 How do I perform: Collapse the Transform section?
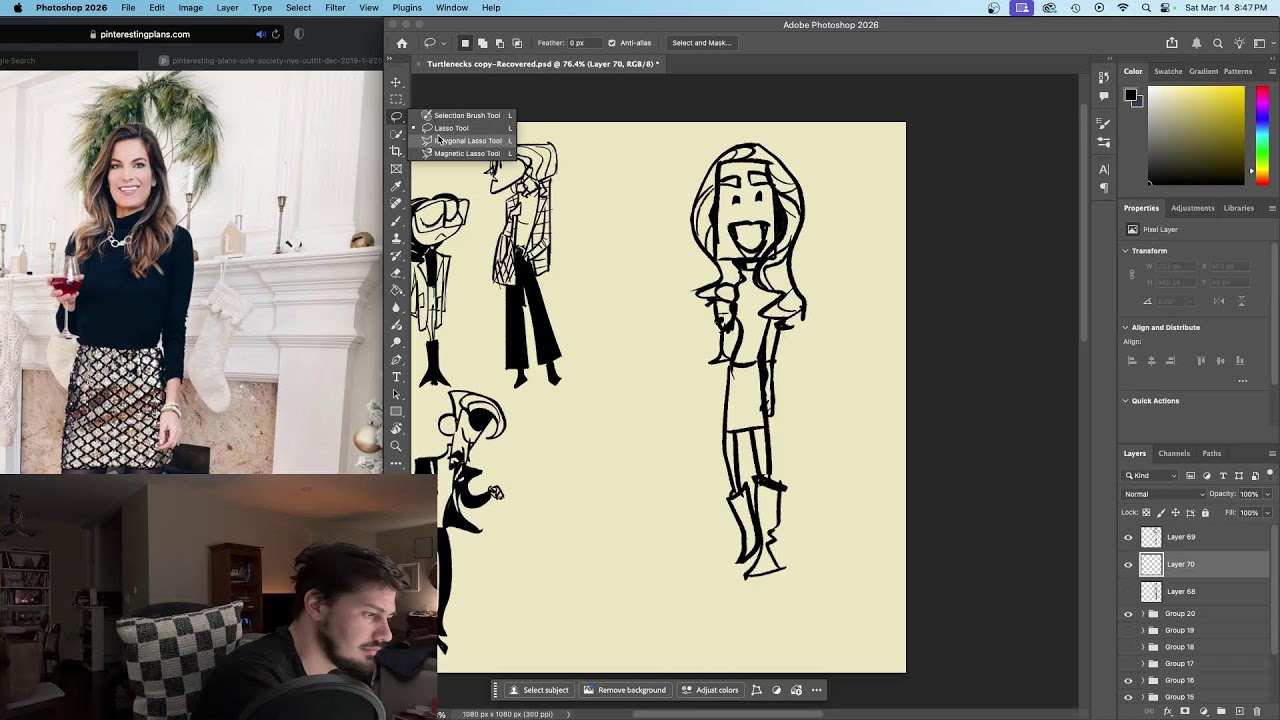click(x=1126, y=251)
